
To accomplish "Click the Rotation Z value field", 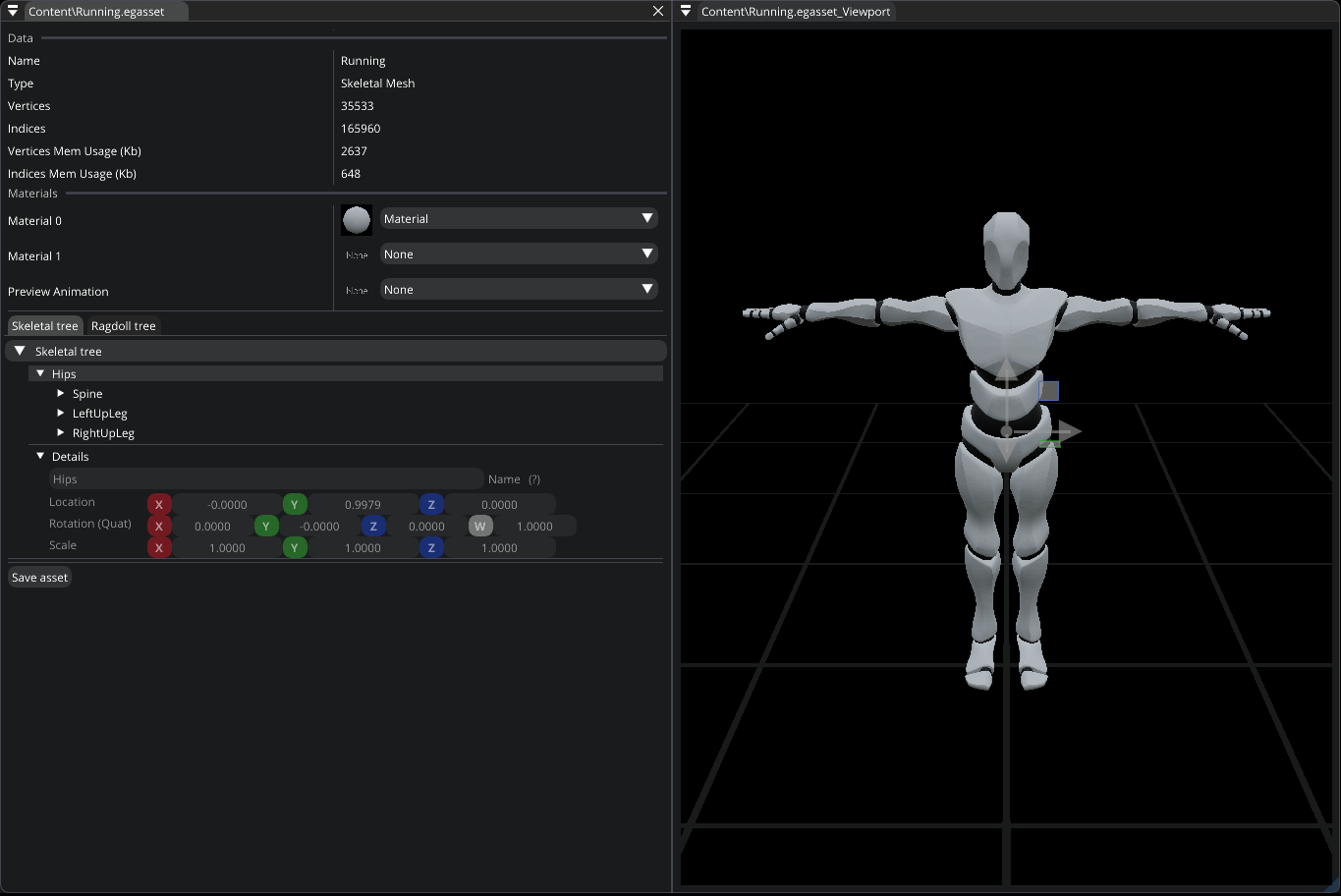I will pos(426,526).
